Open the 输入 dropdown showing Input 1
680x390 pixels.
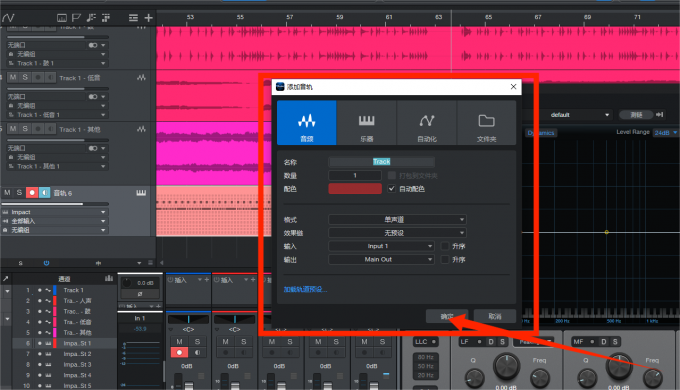click(381, 246)
